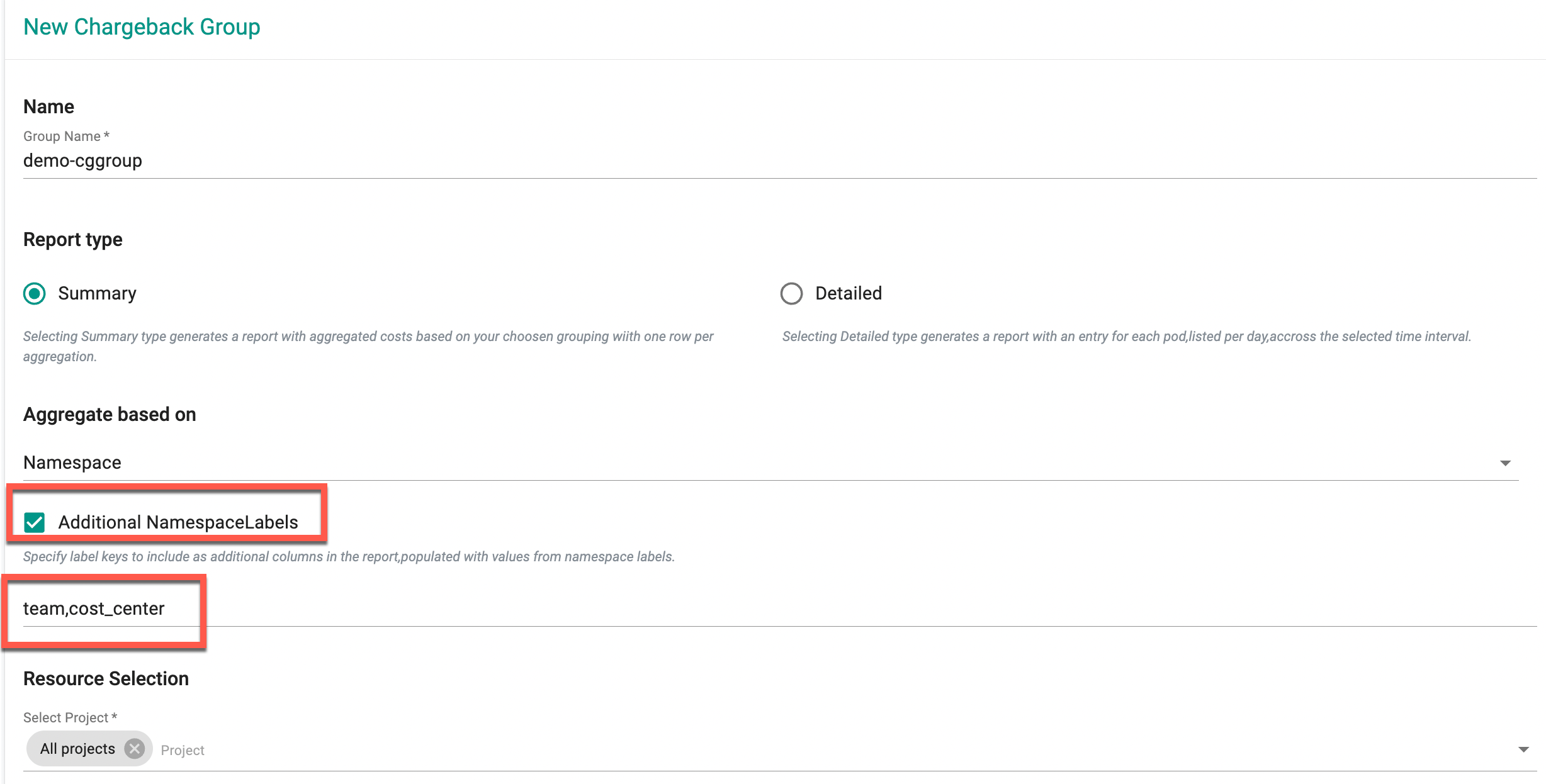Screen dimensions: 1546x784
Task: Click the Resource Selection section heading
Action: tap(106, 679)
